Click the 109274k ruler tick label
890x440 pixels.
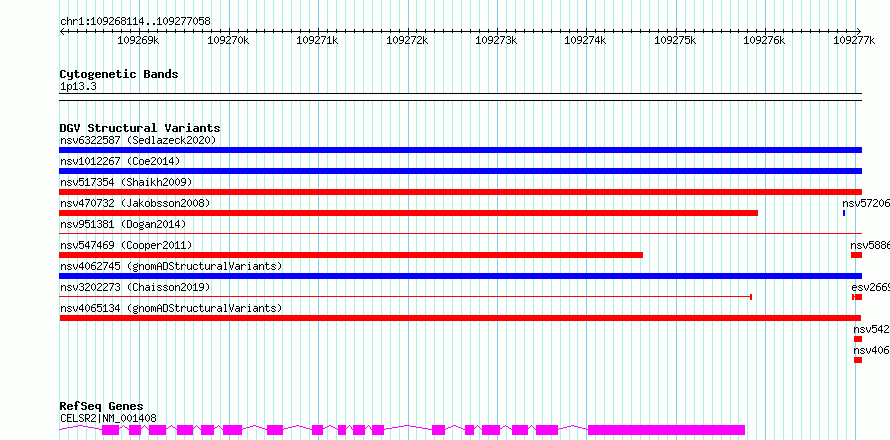586,40
